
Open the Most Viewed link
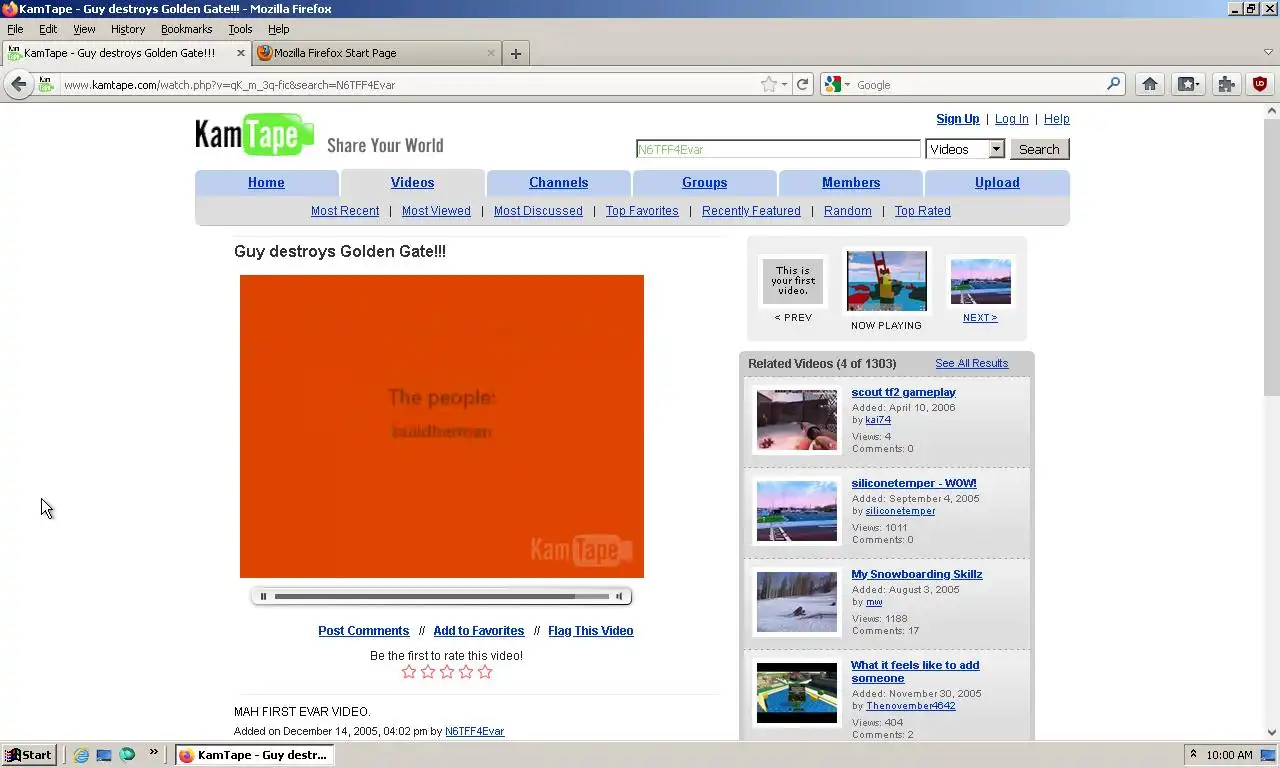click(x=436, y=211)
